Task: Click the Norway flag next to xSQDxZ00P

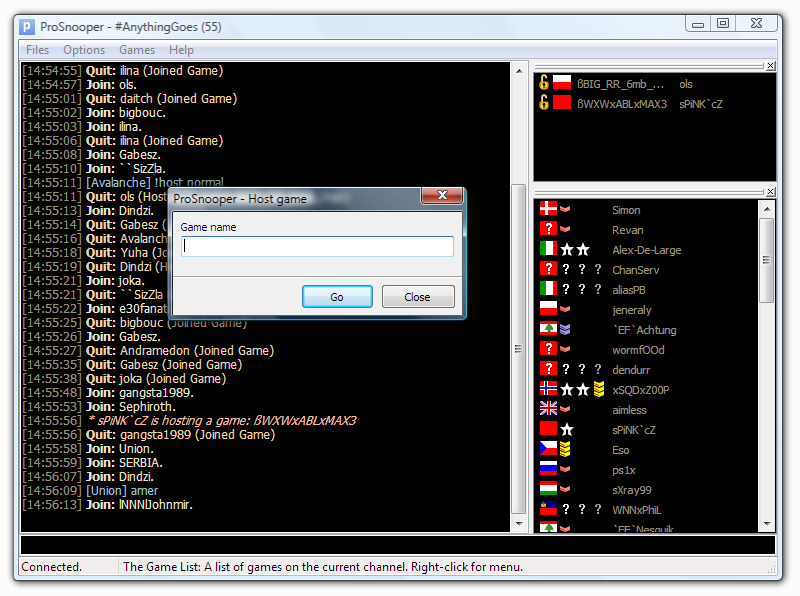Action: tap(548, 389)
